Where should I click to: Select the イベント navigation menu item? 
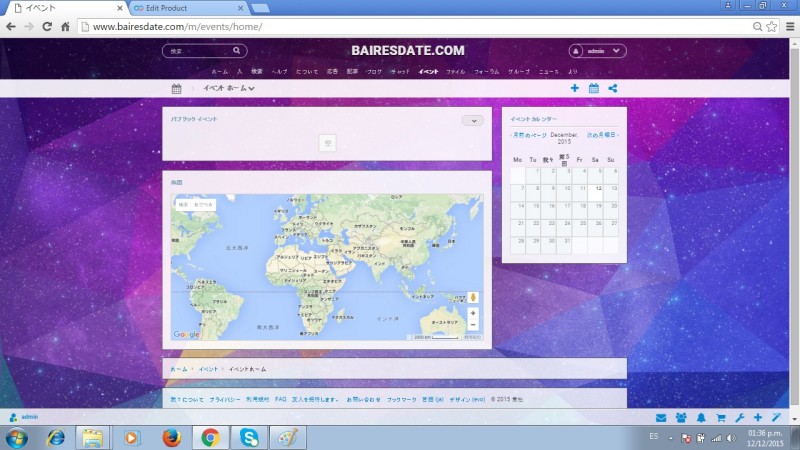click(x=428, y=72)
